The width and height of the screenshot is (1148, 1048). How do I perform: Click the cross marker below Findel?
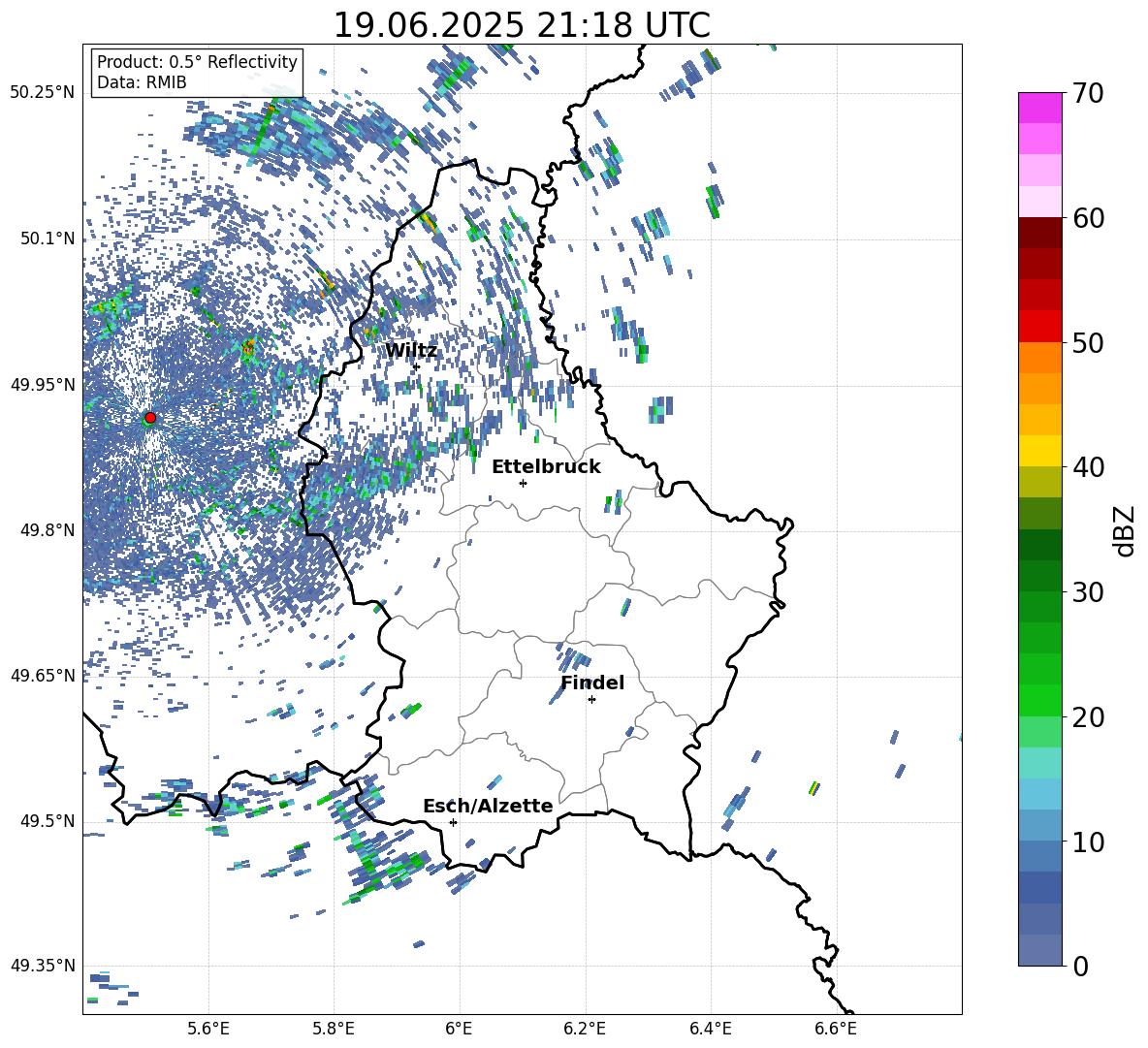pyautogui.click(x=591, y=700)
